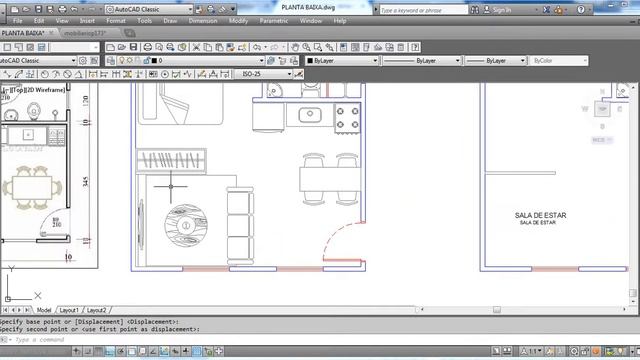The height and width of the screenshot is (360, 640).
Task: Click Undo arrow in Quick Access toolbar
Action: coord(74,9)
